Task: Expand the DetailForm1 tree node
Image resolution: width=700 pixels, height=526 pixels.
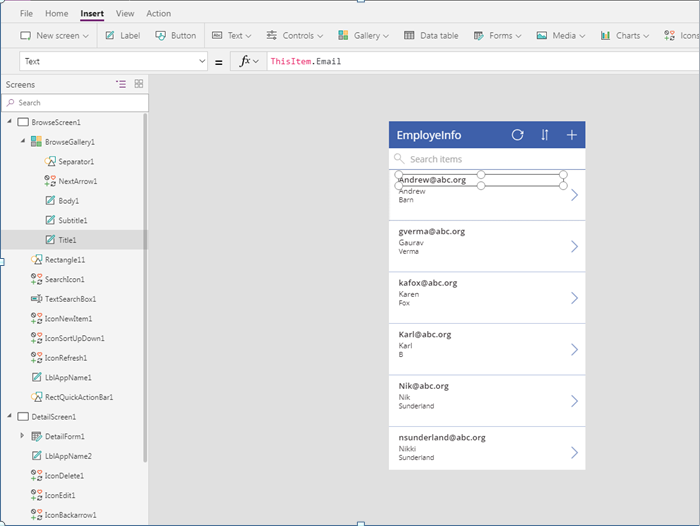Action: pos(23,436)
